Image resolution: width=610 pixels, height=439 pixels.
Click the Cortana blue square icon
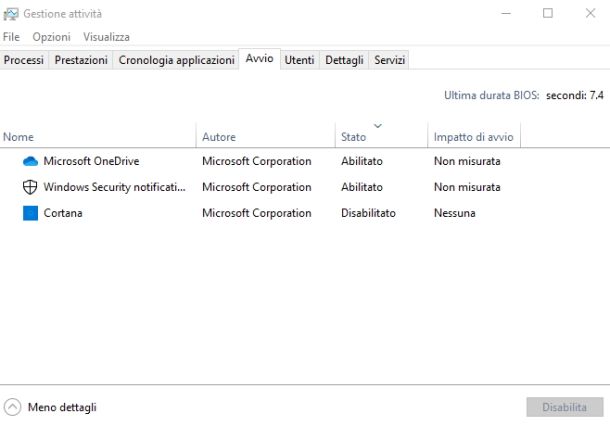pos(30,213)
